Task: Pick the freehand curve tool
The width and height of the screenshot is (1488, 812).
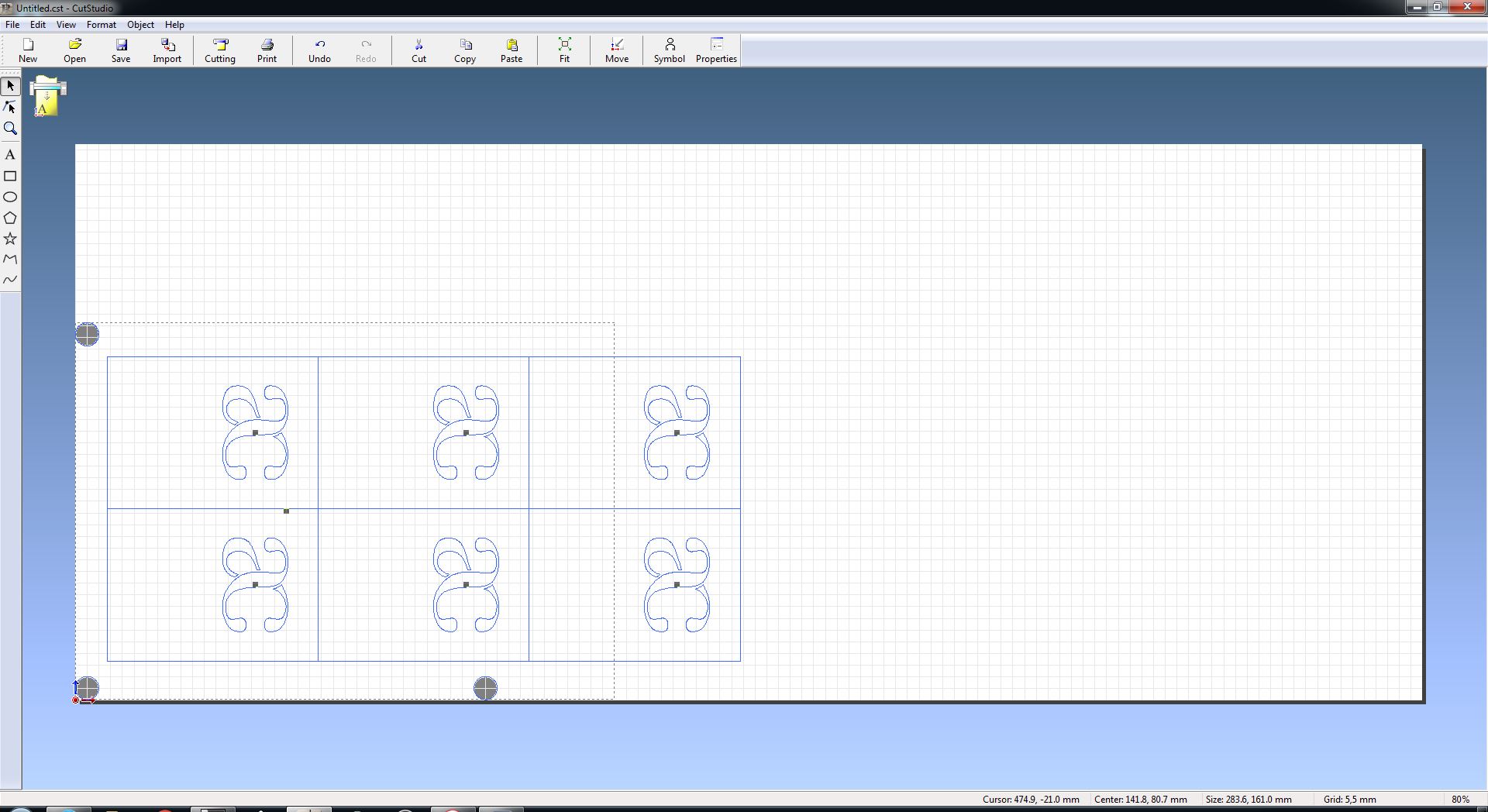Action: pyautogui.click(x=10, y=280)
